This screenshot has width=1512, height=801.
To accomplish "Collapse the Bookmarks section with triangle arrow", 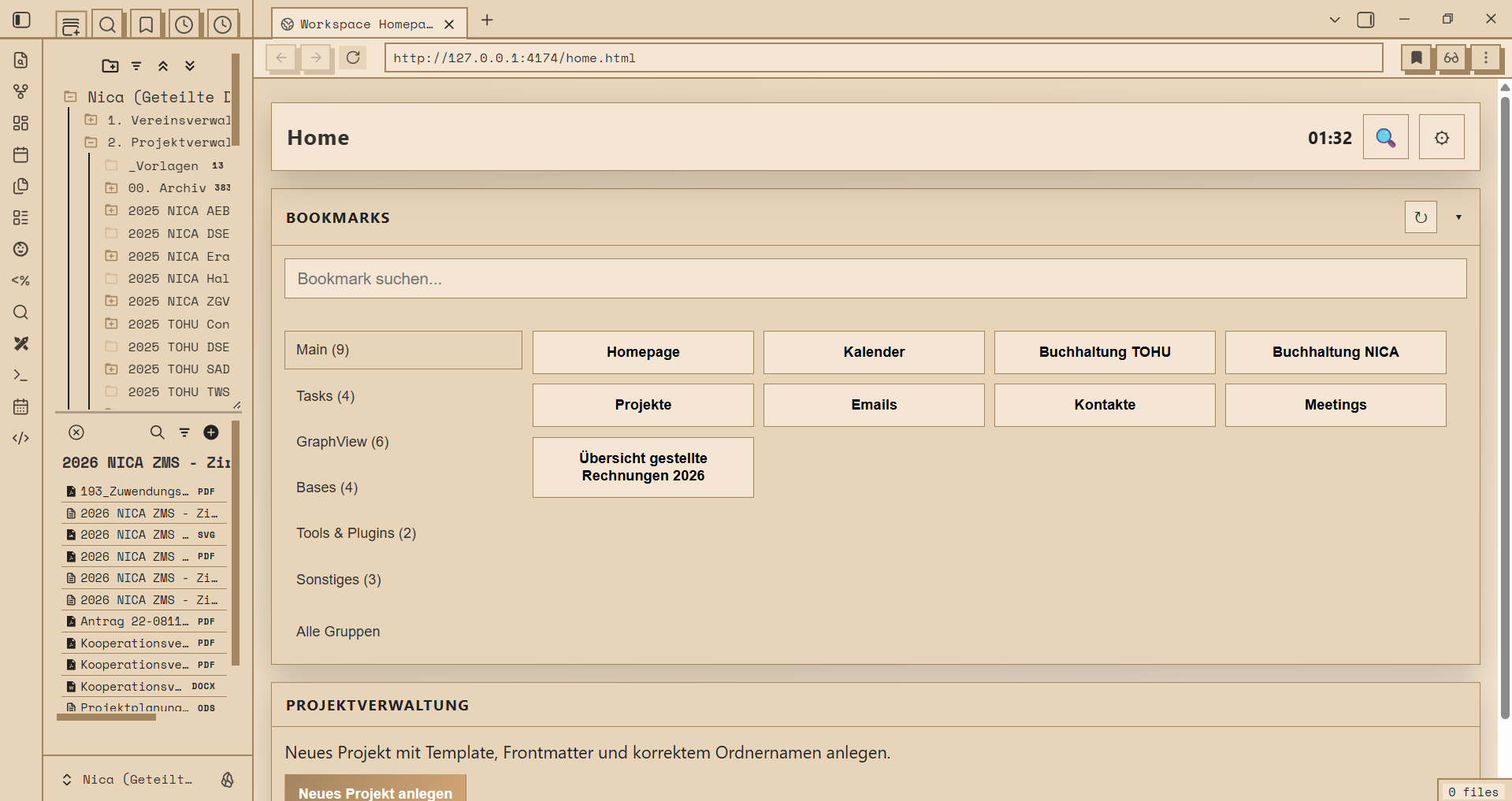I will tap(1458, 217).
